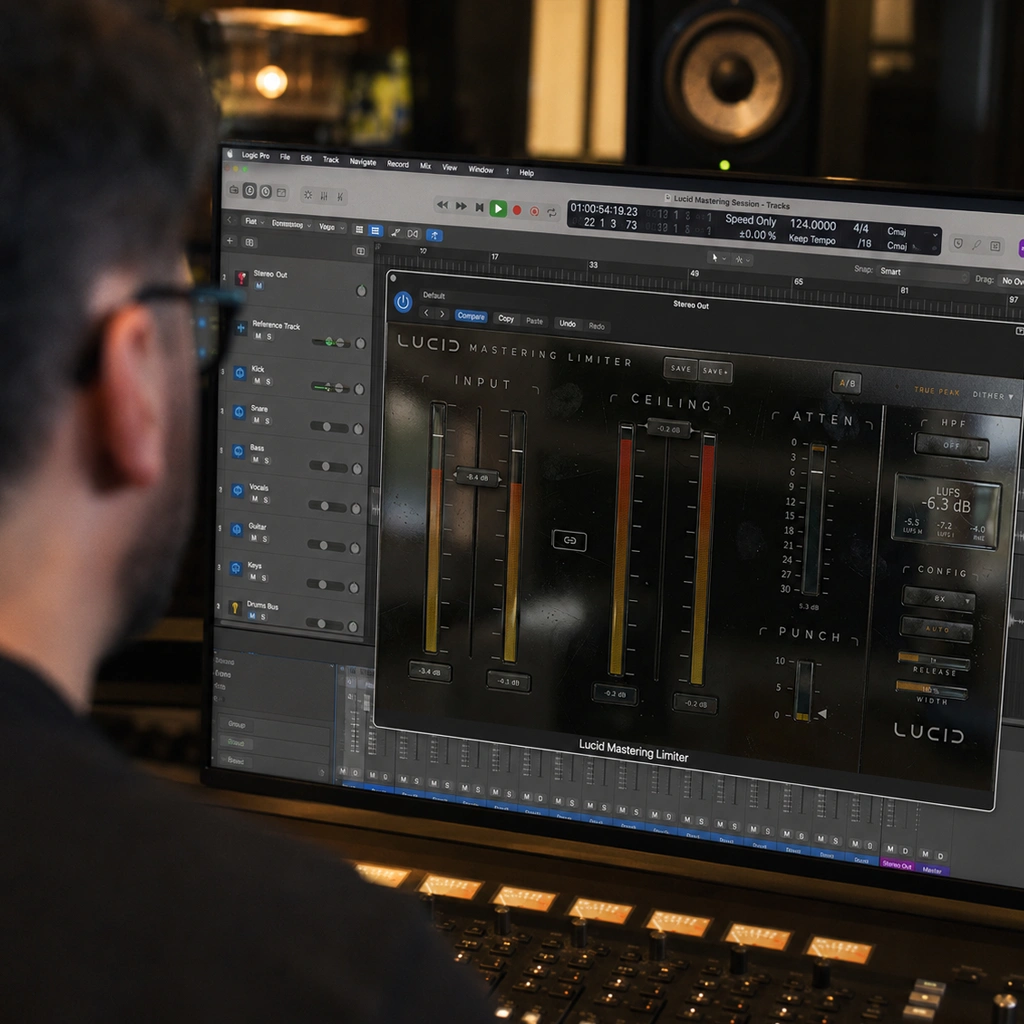The width and height of the screenshot is (1024, 1024).
Task: Open the HPF dropdown set to OFF
Action: point(952,447)
